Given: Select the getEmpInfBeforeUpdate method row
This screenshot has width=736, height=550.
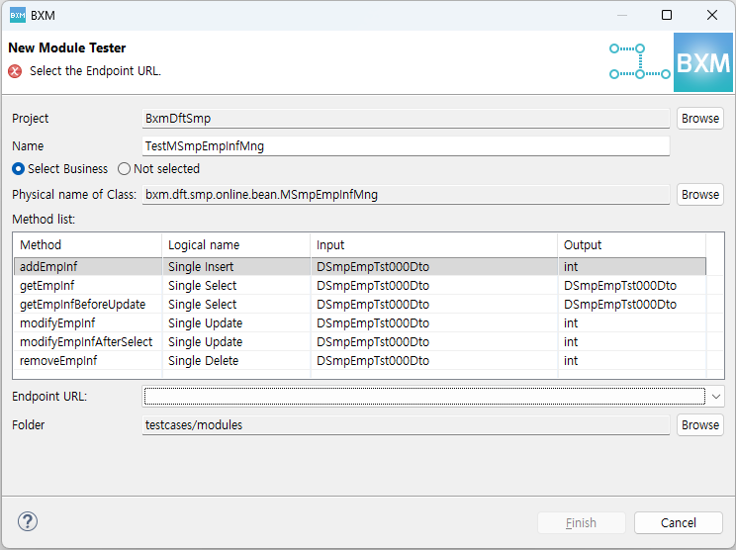Looking at the screenshot, I should (x=360, y=304).
